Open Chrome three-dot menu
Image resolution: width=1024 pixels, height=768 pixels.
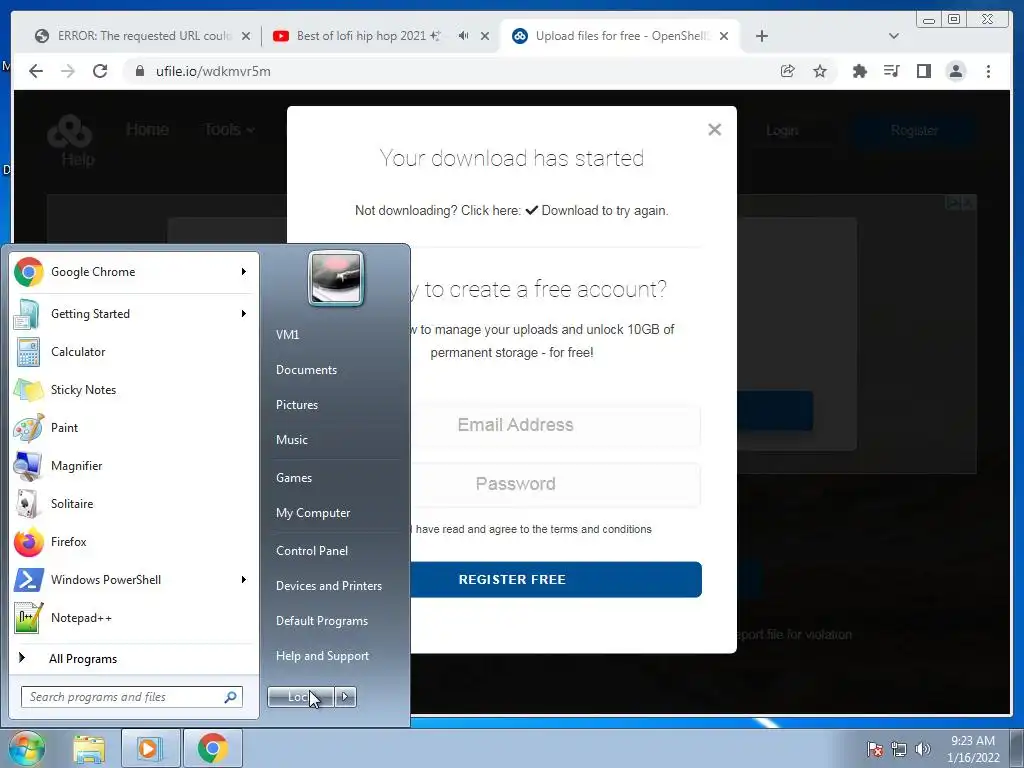pyautogui.click(x=988, y=71)
